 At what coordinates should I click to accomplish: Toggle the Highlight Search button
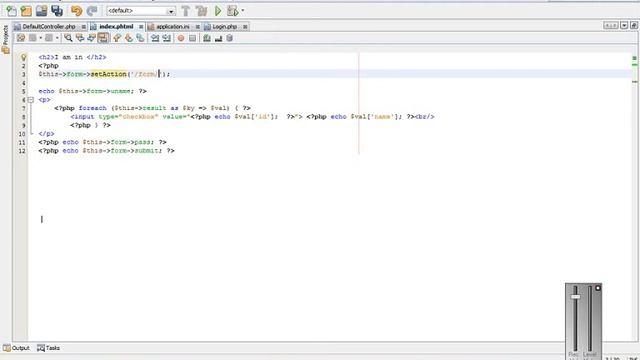click(103, 38)
